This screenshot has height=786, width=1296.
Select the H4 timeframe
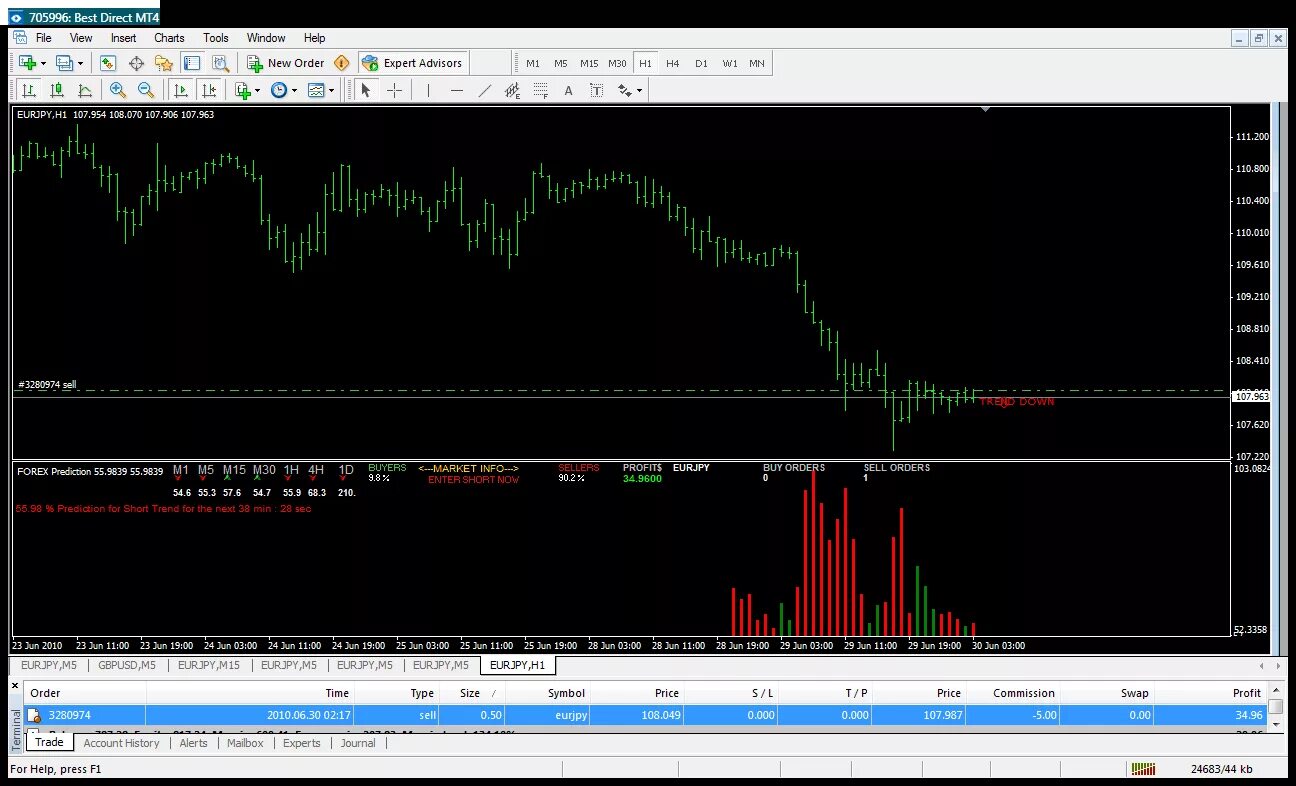pos(673,63)
